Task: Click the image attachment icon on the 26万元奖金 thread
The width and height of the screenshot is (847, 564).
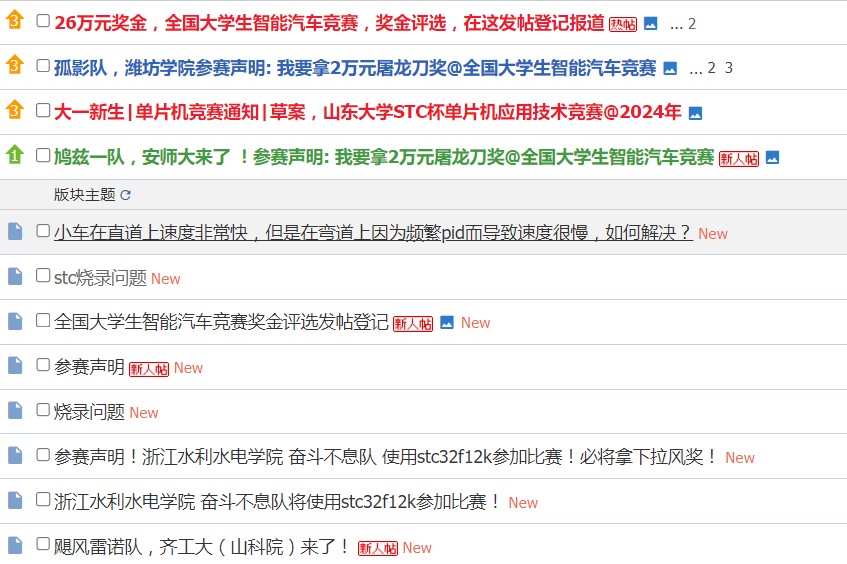Action: [651, 24]
